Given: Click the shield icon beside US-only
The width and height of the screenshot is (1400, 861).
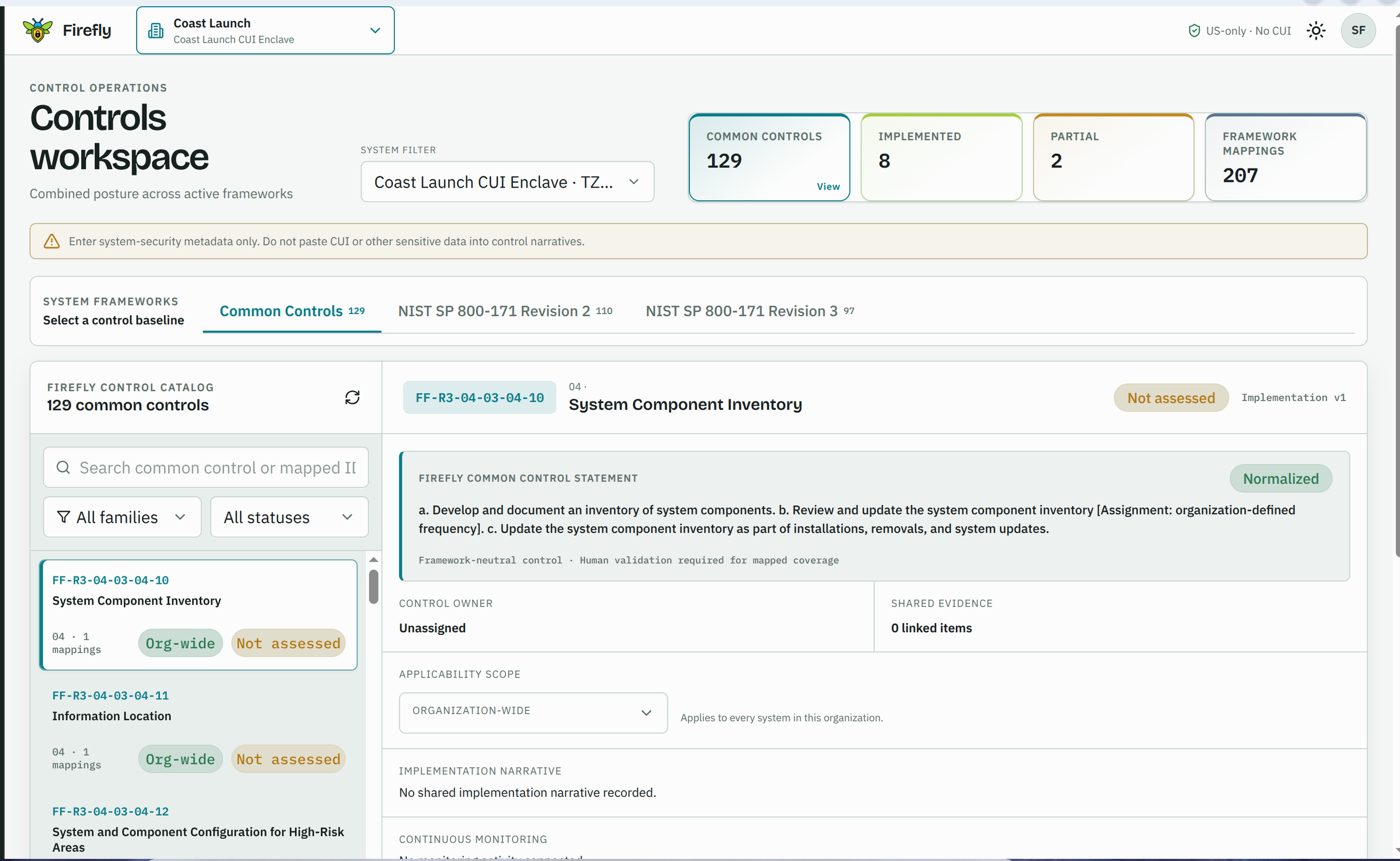Looking at the screenshot, I should coord(1194,31).
